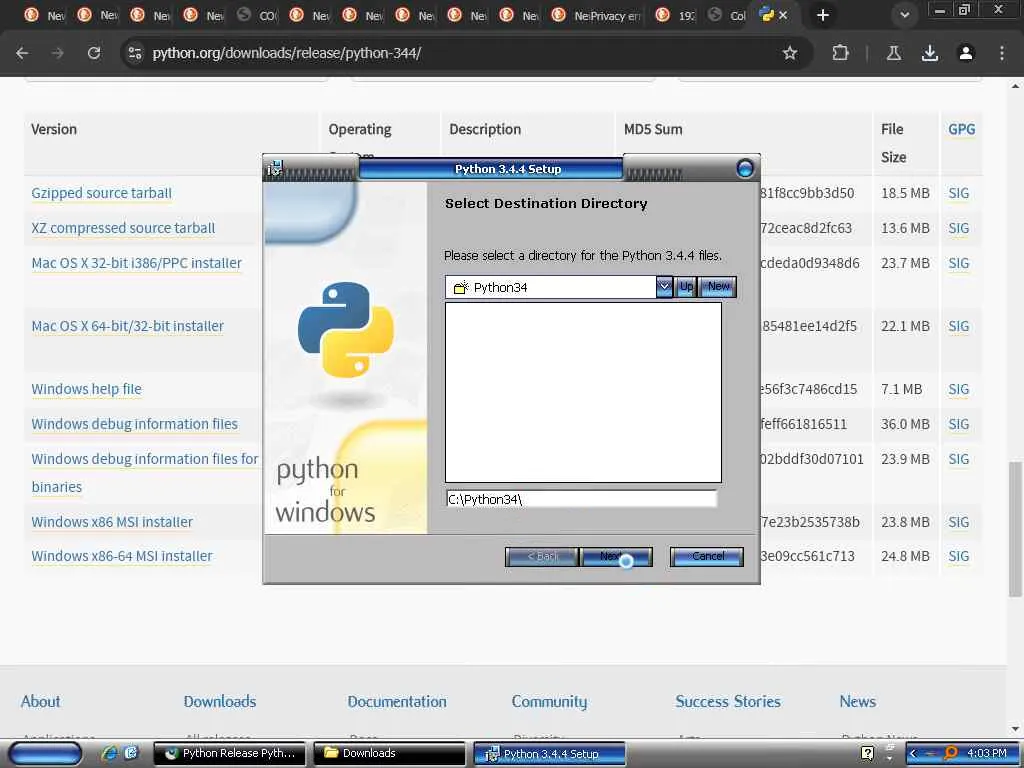Open the browser three-dot menu

pyautogui.click(x=1002, y=53)
